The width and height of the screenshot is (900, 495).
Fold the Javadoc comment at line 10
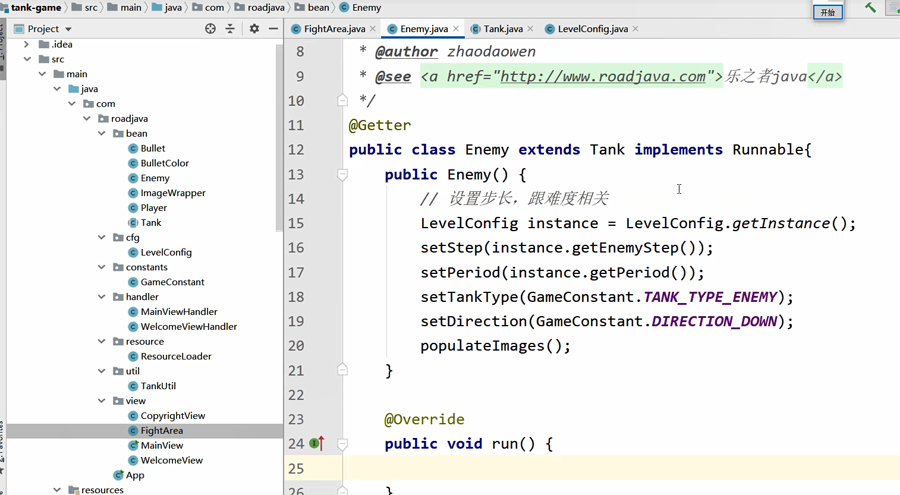click(342, 101)
